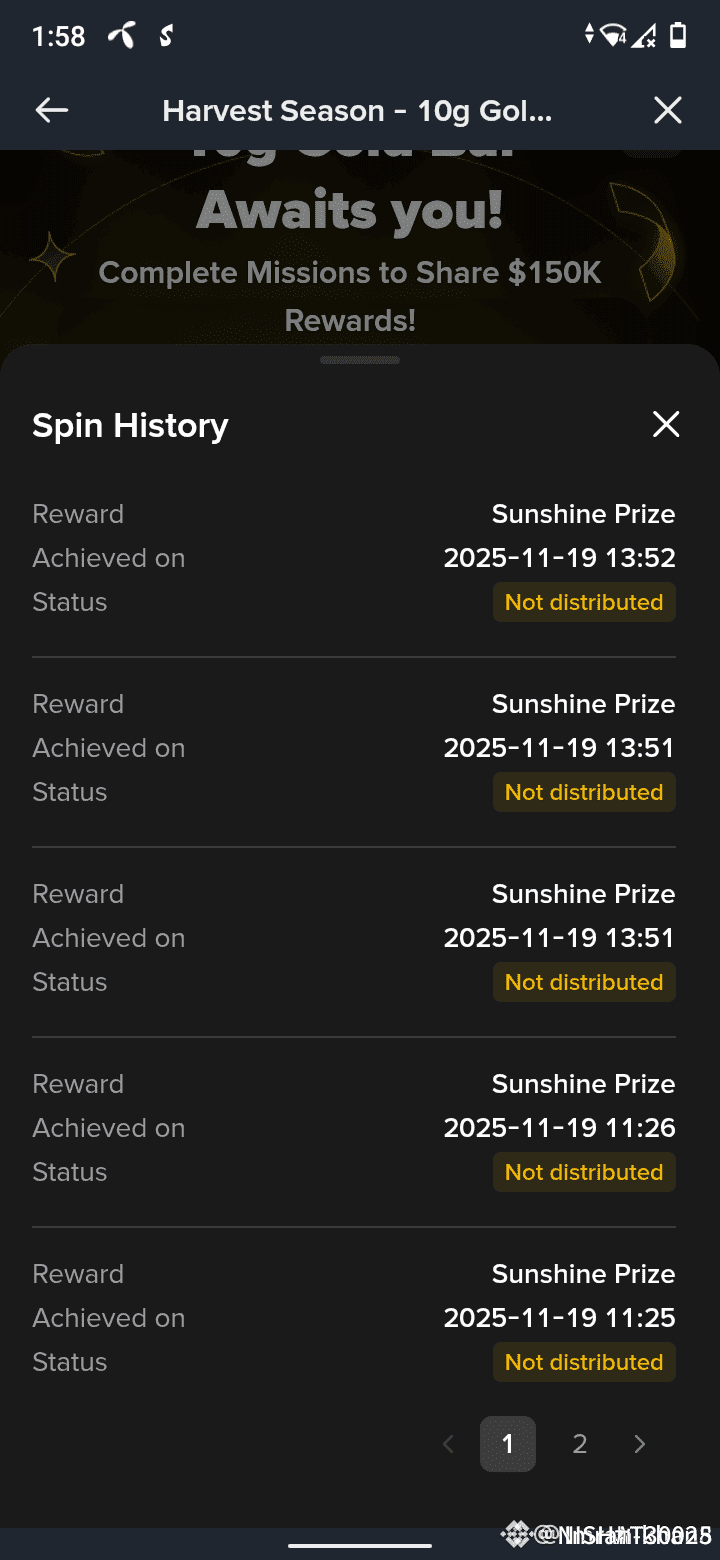Image resolution: width=720 pixels, height=1560 pixels.
Task: Tap the back arrow in header
Action: point(52,110)
